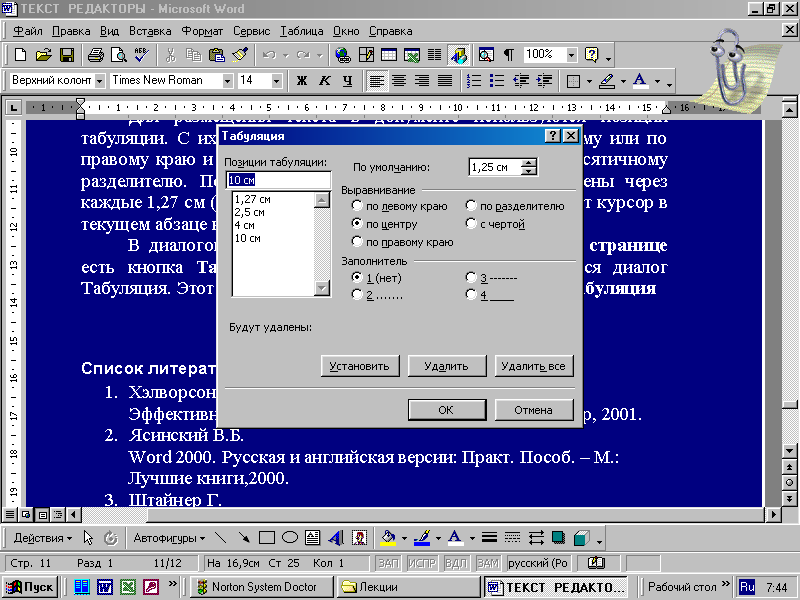The height and width of the screenshot is (600, 800).
Task: Cut selection with scissors icon
Action: click(170, 54)
